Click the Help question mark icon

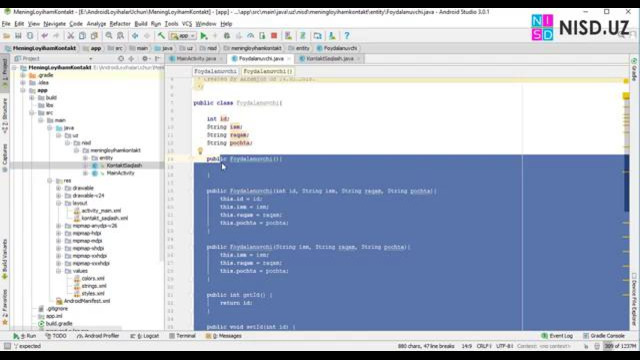pyautogui.click(x=347, y=36)
